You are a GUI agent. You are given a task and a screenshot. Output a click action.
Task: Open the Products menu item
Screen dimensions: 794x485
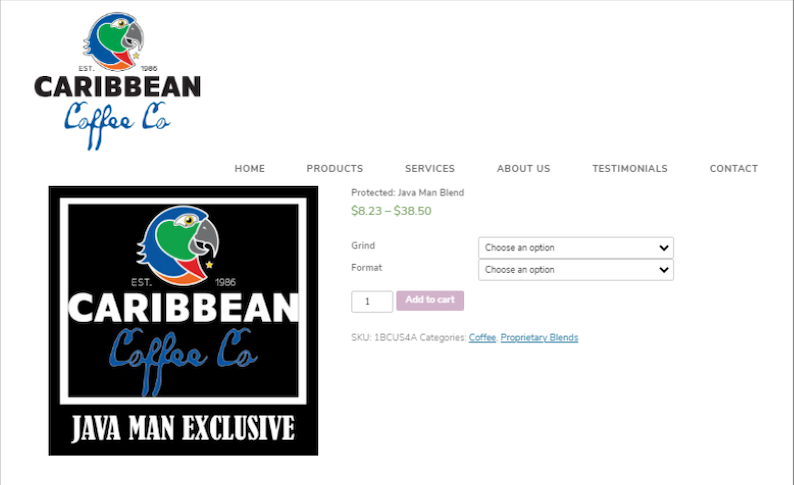[335, 169]
